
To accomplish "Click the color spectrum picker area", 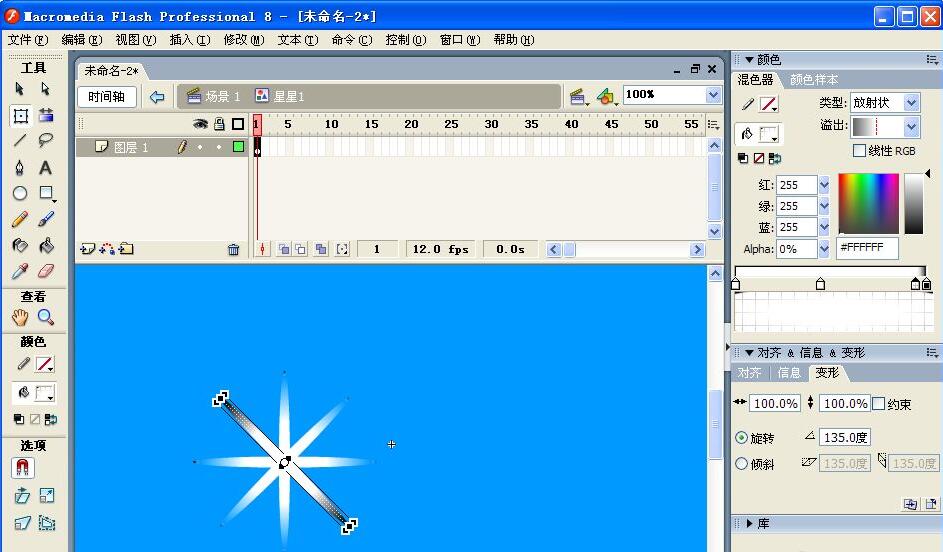I will tap(868, 203).
